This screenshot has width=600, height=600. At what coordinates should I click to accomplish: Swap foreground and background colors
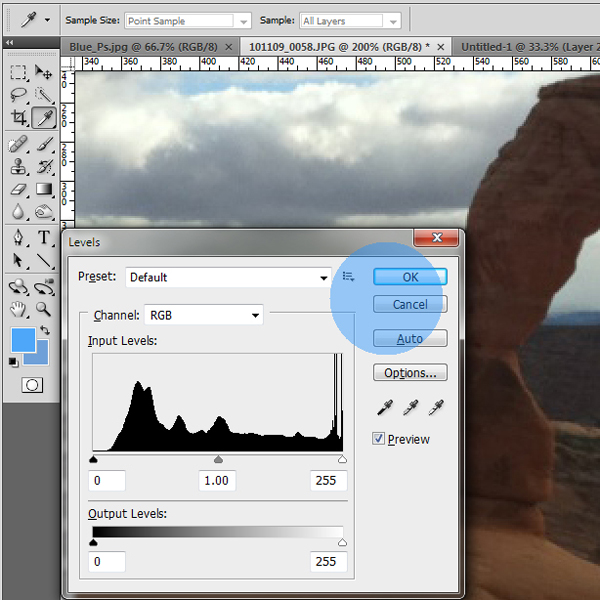[45, 330]
